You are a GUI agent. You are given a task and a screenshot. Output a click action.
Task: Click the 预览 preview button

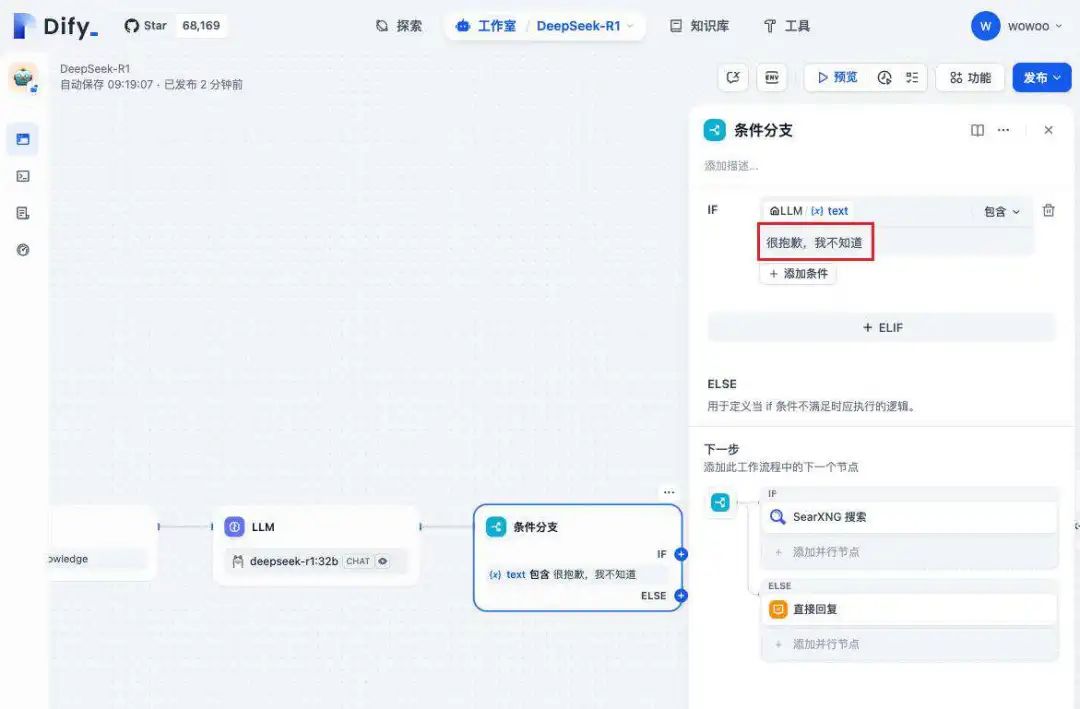click(838, 77)
